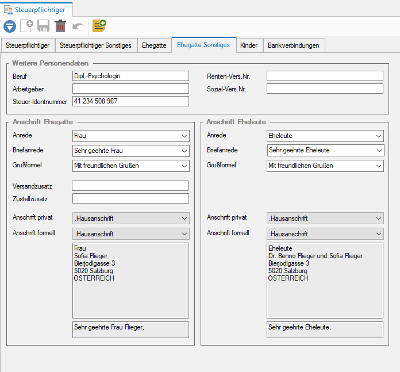400x372 pixels.
Task: Click into the Arbeitgeber input field
Action: (130, 89)
